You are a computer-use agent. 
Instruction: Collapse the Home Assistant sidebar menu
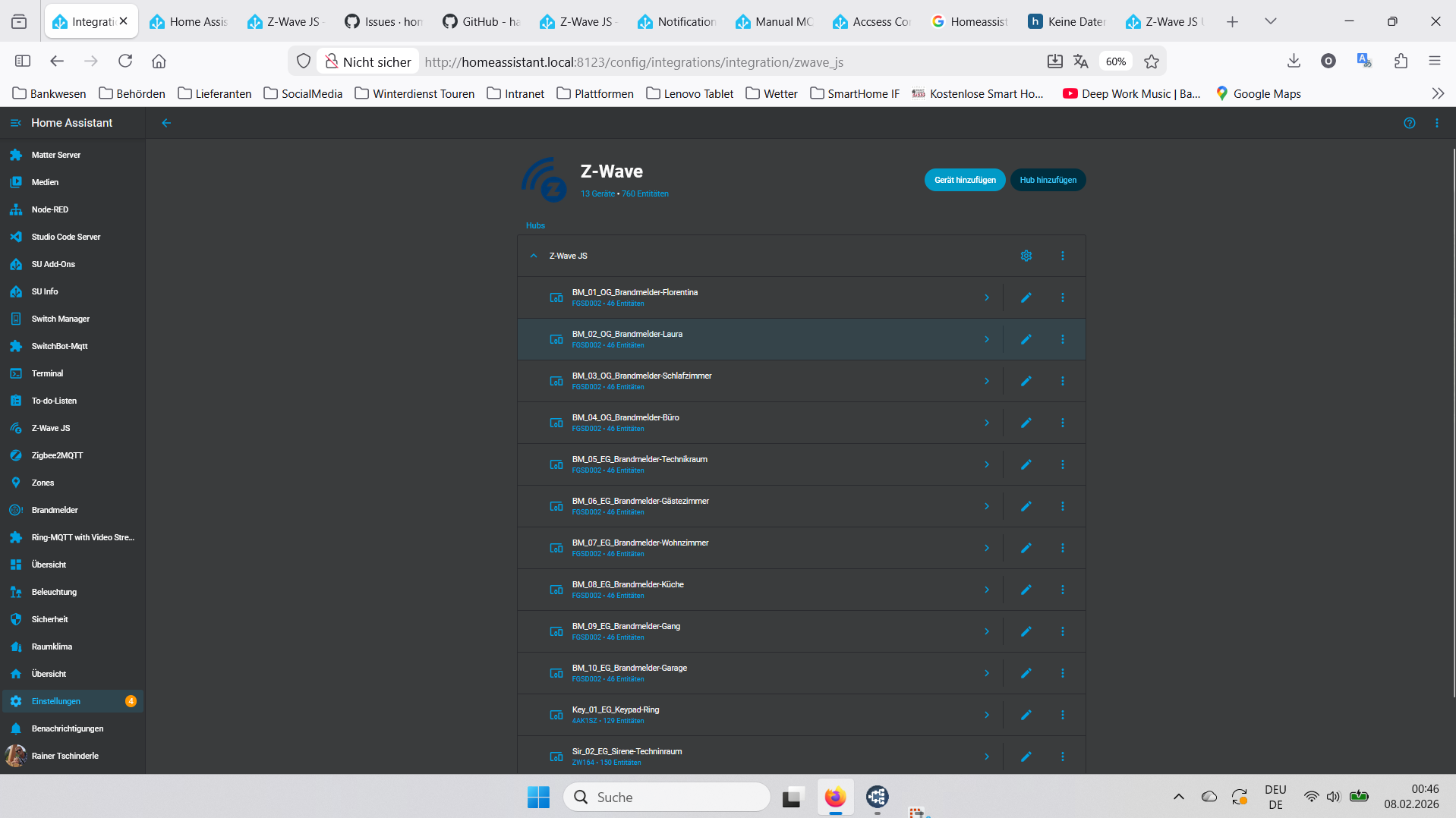[x=16, y=123]
